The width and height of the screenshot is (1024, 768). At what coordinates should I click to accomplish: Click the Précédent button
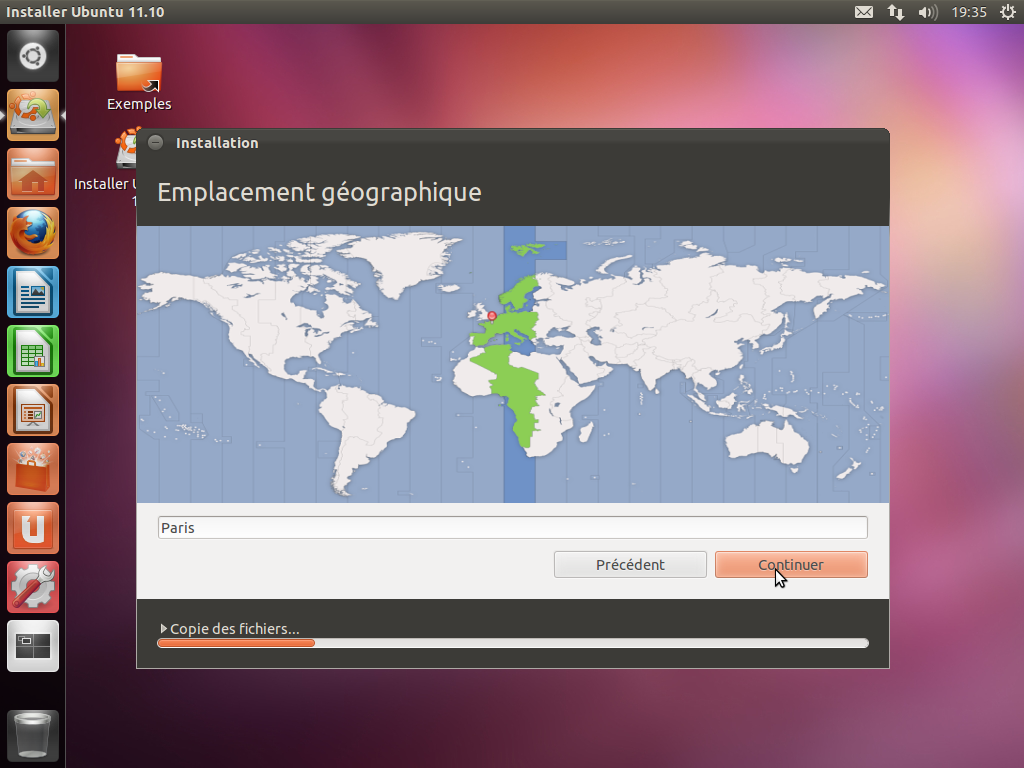pos(630,564)
